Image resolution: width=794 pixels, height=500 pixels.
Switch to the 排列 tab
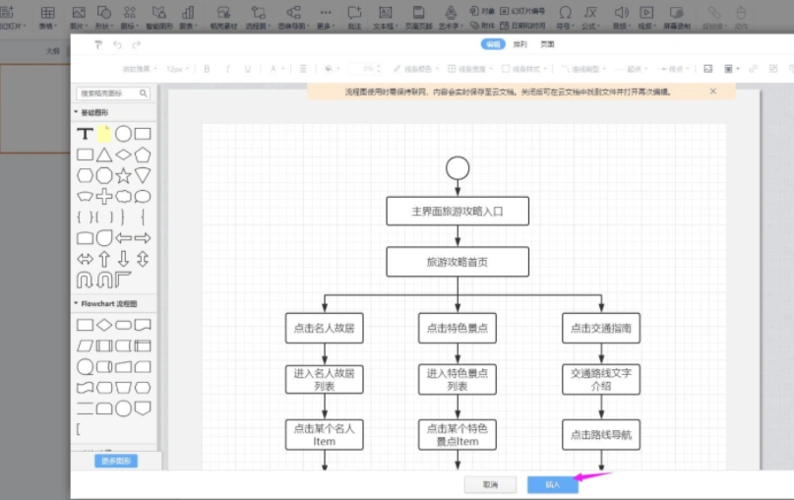coord(520,45)
